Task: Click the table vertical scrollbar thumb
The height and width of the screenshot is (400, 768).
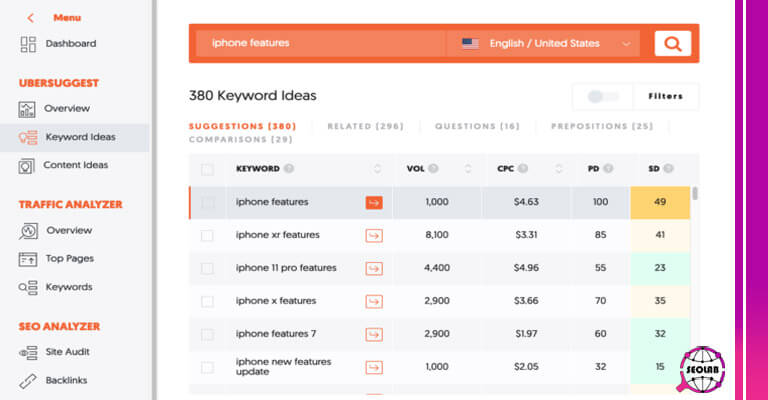Action: point(695,193)
